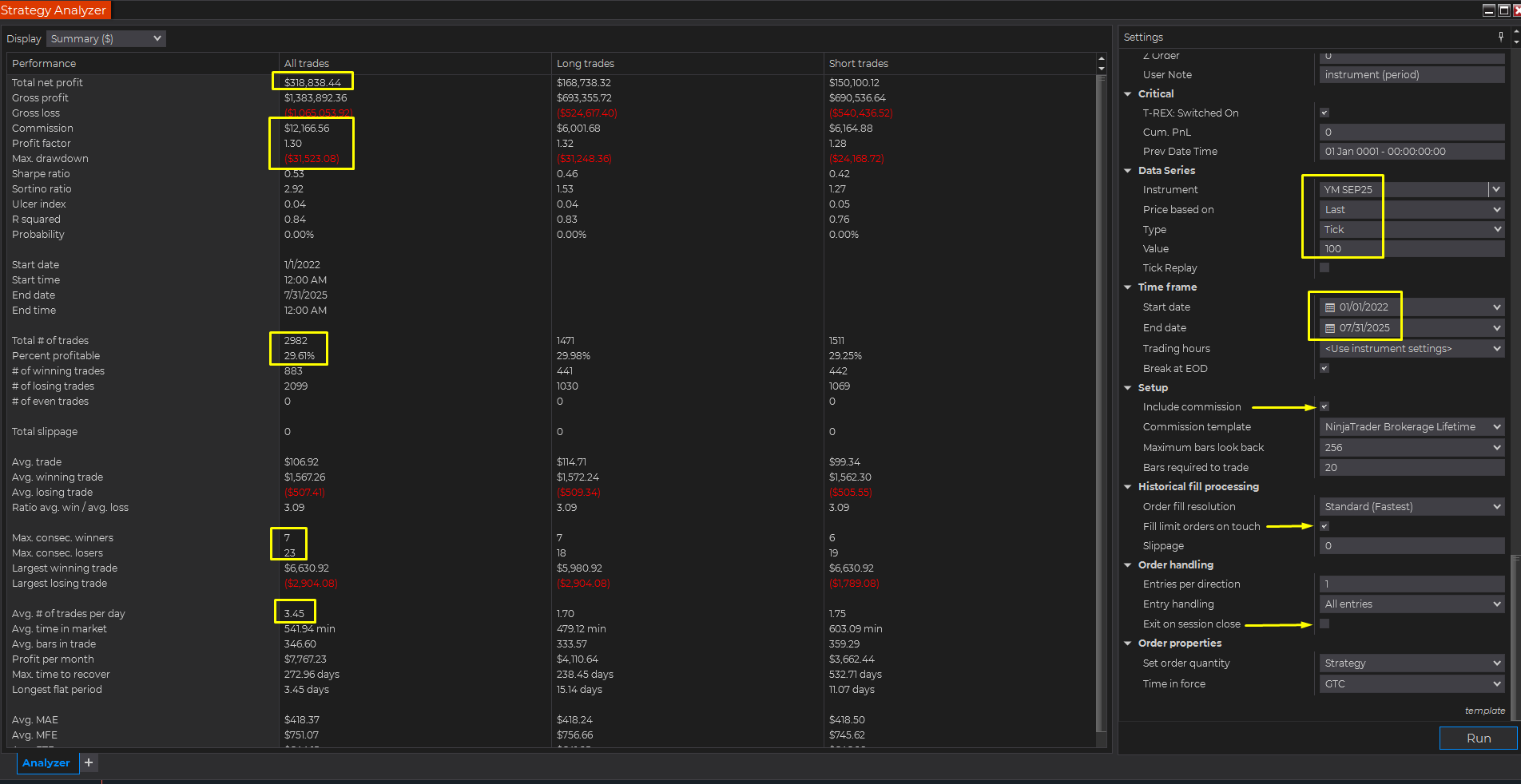
Task: Disable the Include commission checkbox
Action: 1324,406
